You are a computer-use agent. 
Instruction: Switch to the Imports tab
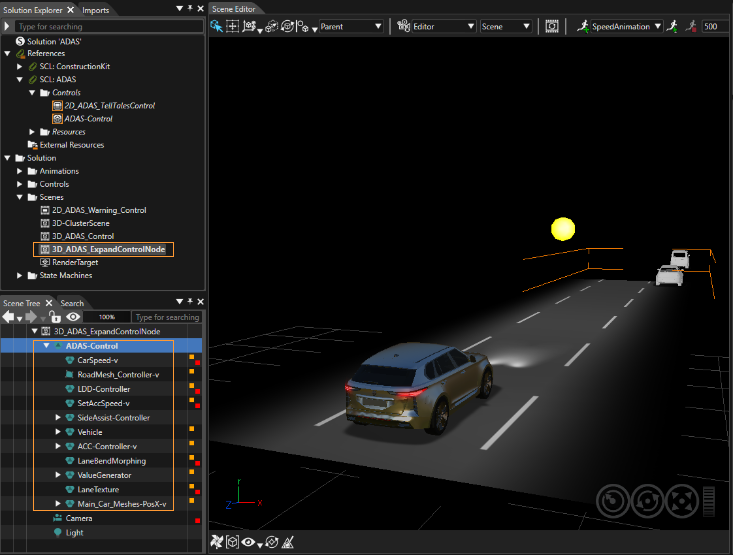click(95, 10)
